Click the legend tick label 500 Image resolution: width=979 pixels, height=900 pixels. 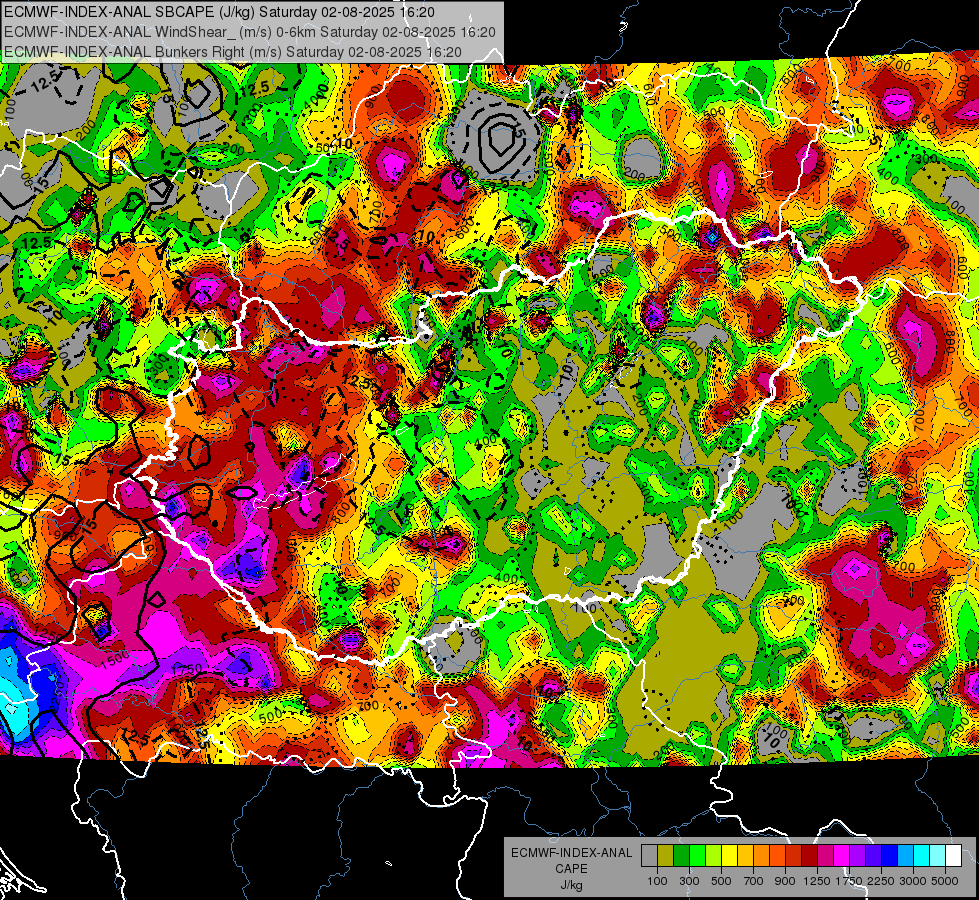[x=721, y=881]
